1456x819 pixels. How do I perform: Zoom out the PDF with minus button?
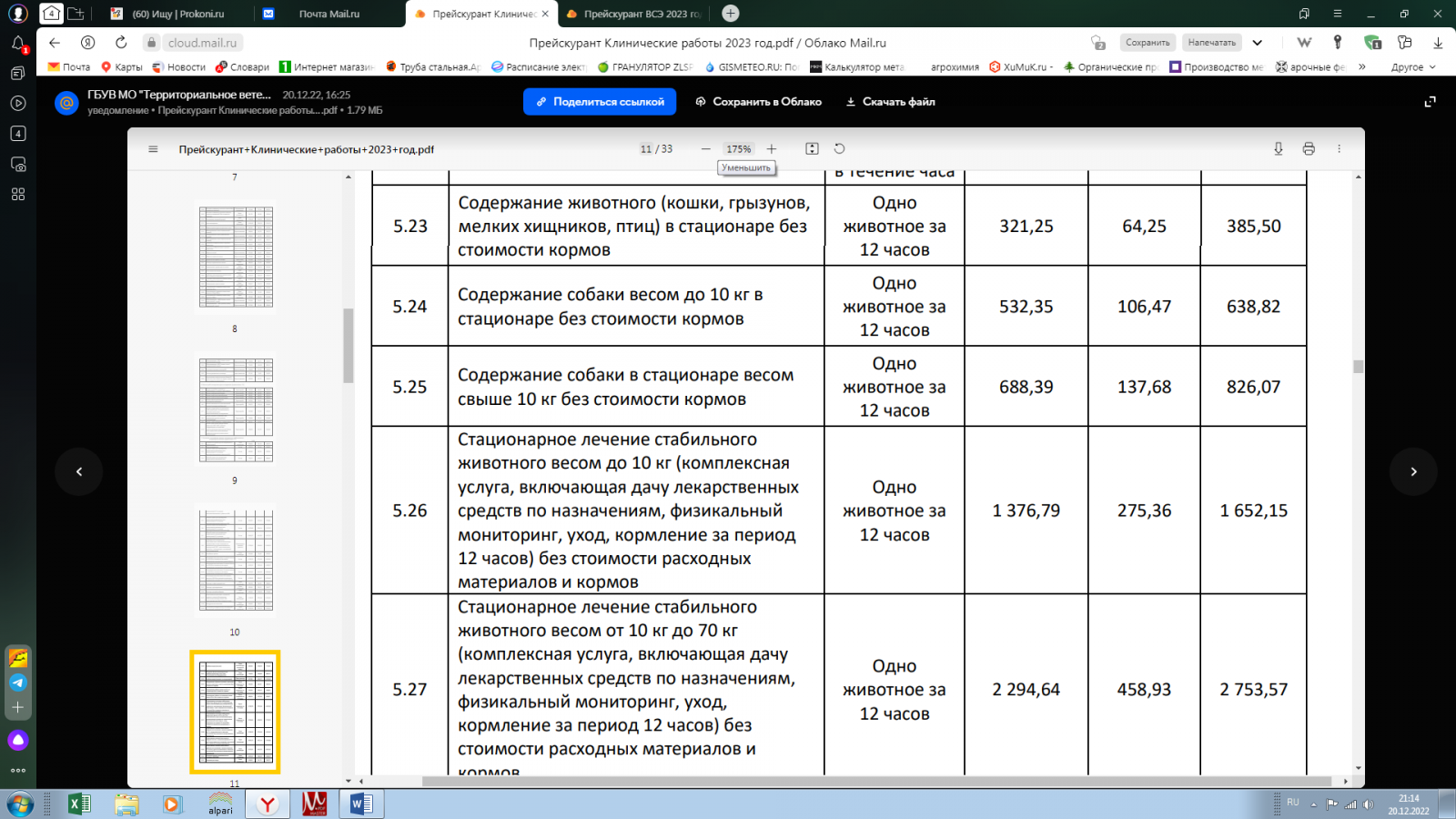pyautogui.click(x=705, y=149)
